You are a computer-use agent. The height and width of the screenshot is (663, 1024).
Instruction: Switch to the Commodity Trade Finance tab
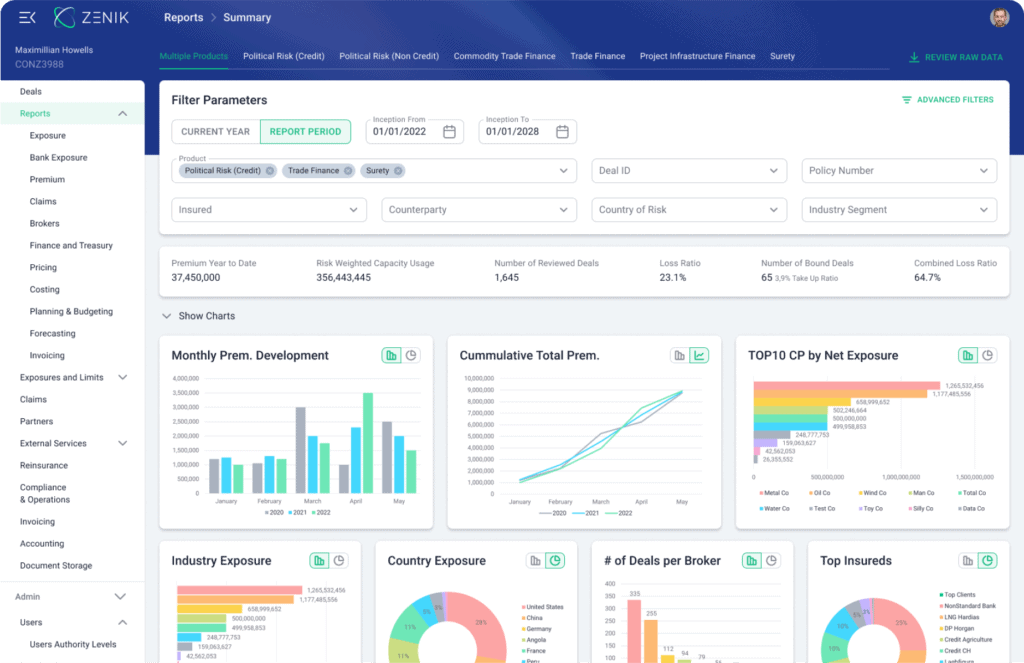pos(504,56)
